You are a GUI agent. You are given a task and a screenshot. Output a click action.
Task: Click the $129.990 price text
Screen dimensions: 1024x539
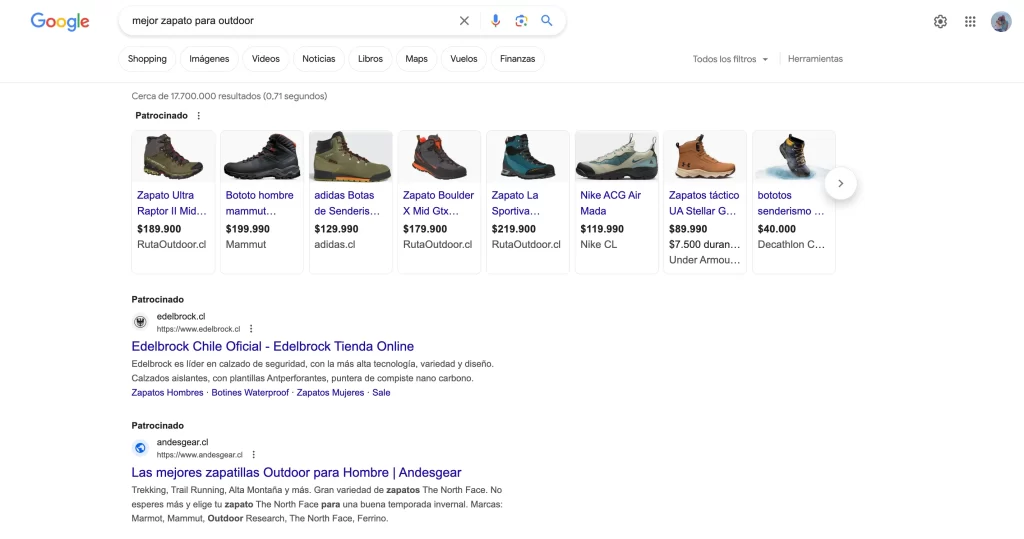336,229
